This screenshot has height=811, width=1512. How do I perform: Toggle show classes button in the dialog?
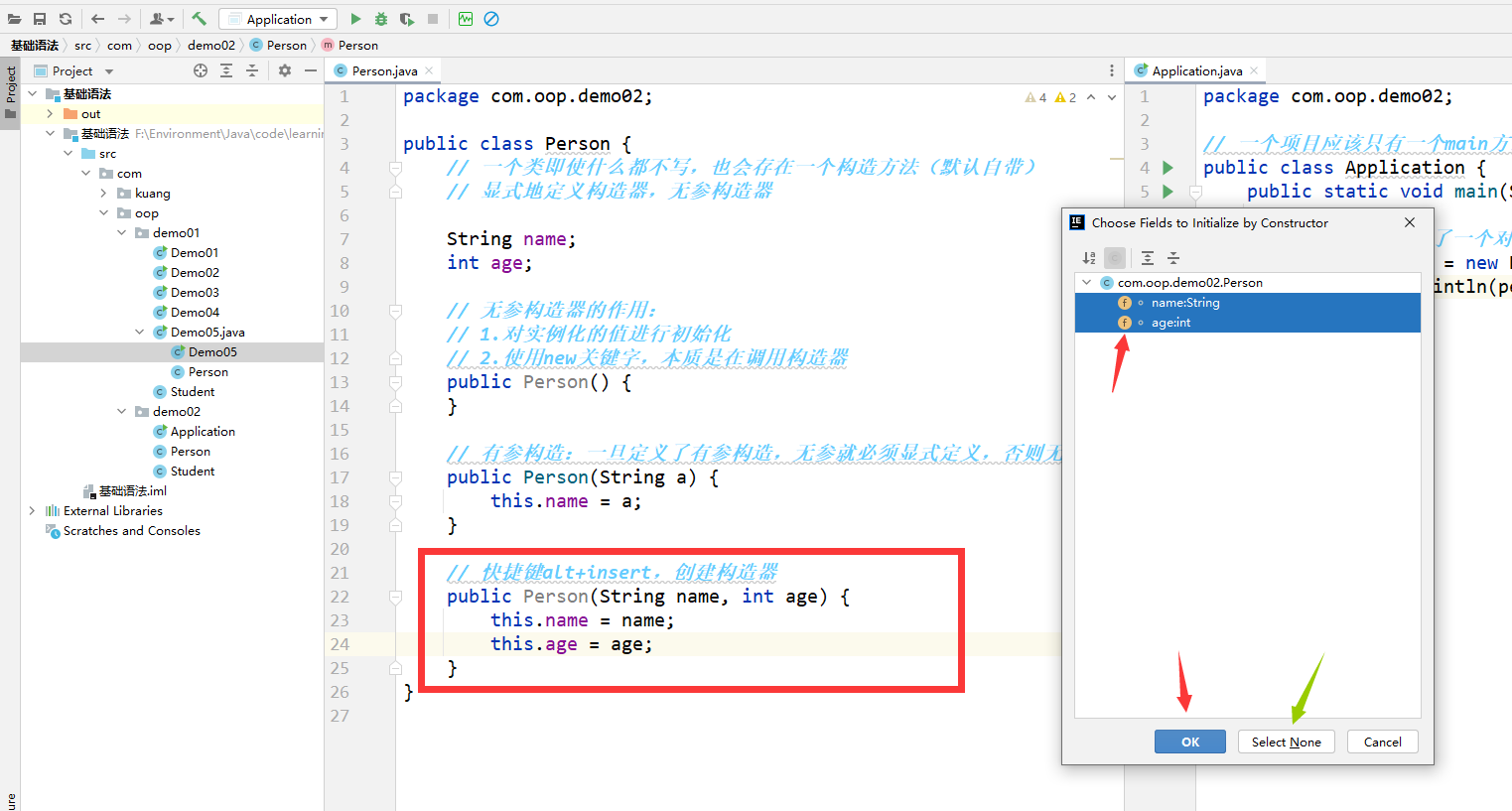coord(1115,258)
